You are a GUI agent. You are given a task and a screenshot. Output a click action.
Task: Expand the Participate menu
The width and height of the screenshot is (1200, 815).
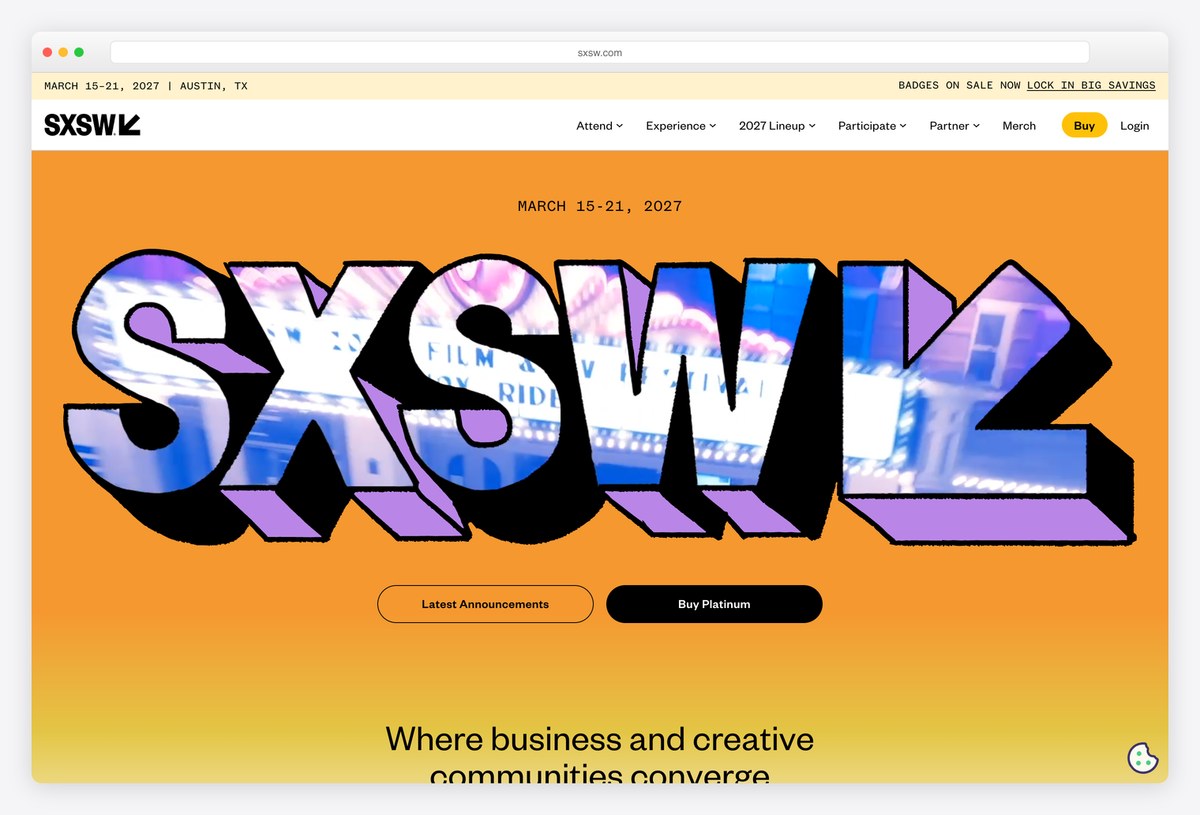click(872, 126)
